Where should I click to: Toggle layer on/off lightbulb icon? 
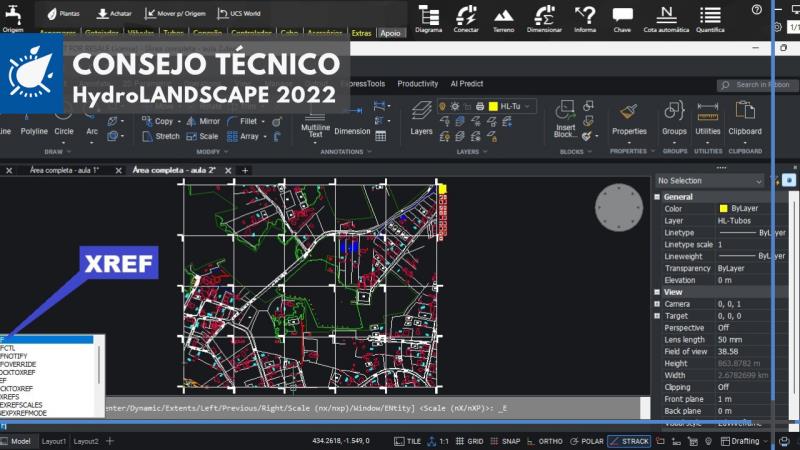[x=442, y=106]
